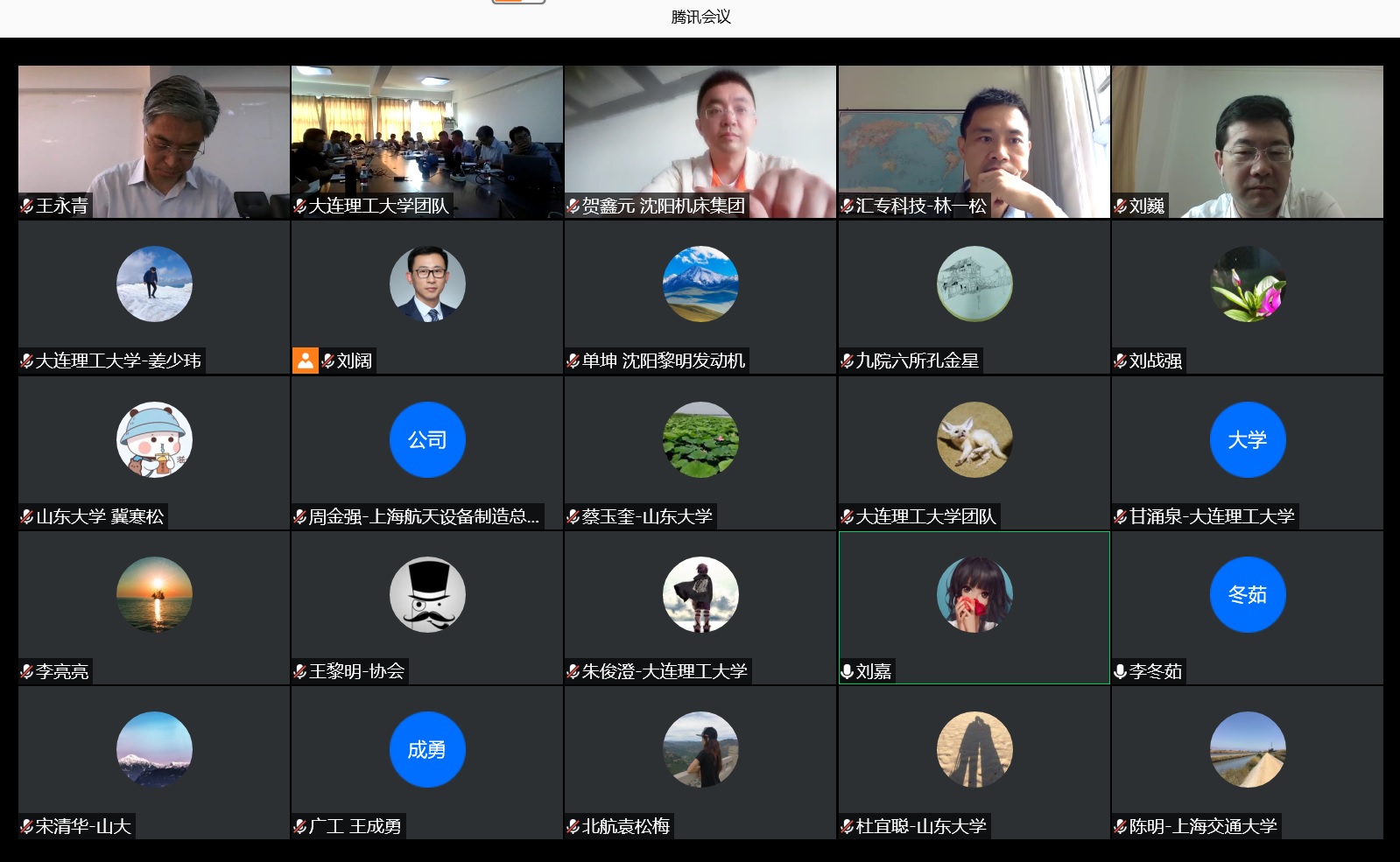Click the sunset sea avatar of 李亮亮

pos(154,594)
